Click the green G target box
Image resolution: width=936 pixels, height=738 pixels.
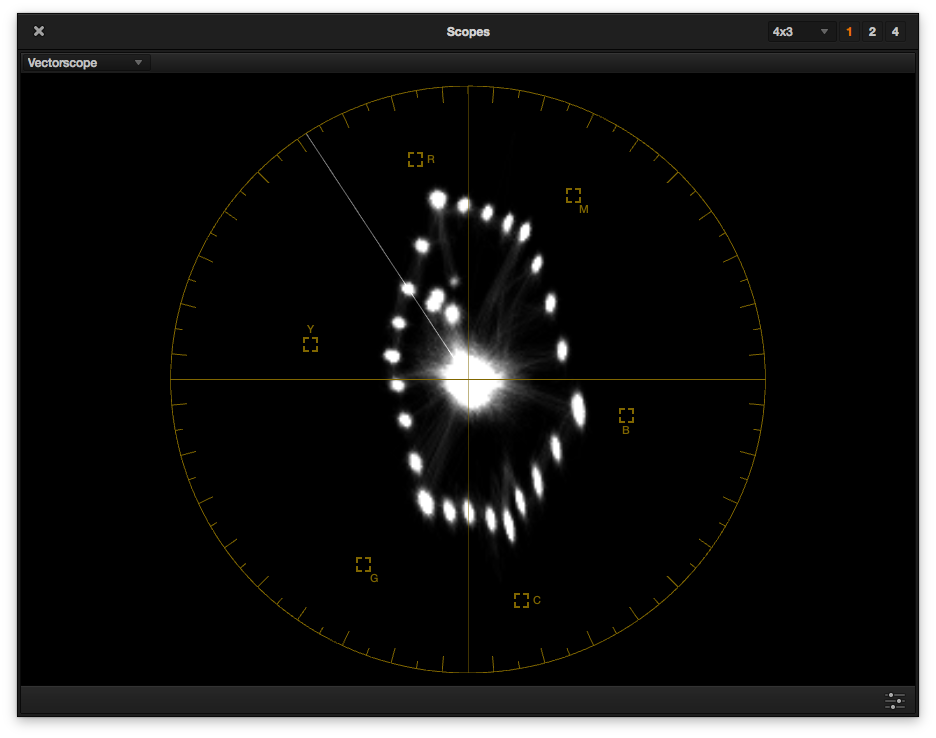pyautogui.click(x=363, y=564)
